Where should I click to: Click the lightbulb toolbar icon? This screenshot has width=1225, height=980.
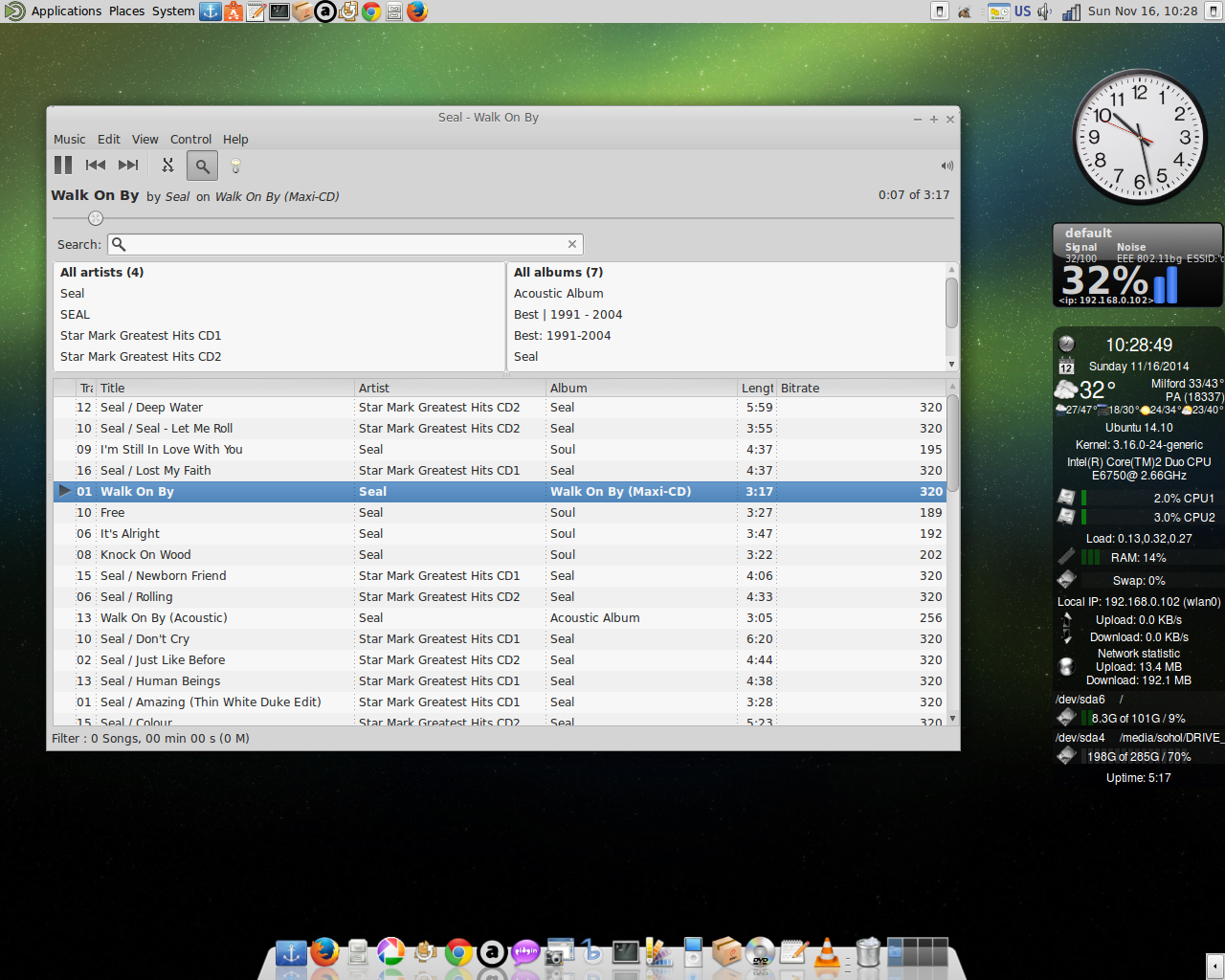pyautogui.click(x=235, y=166)
